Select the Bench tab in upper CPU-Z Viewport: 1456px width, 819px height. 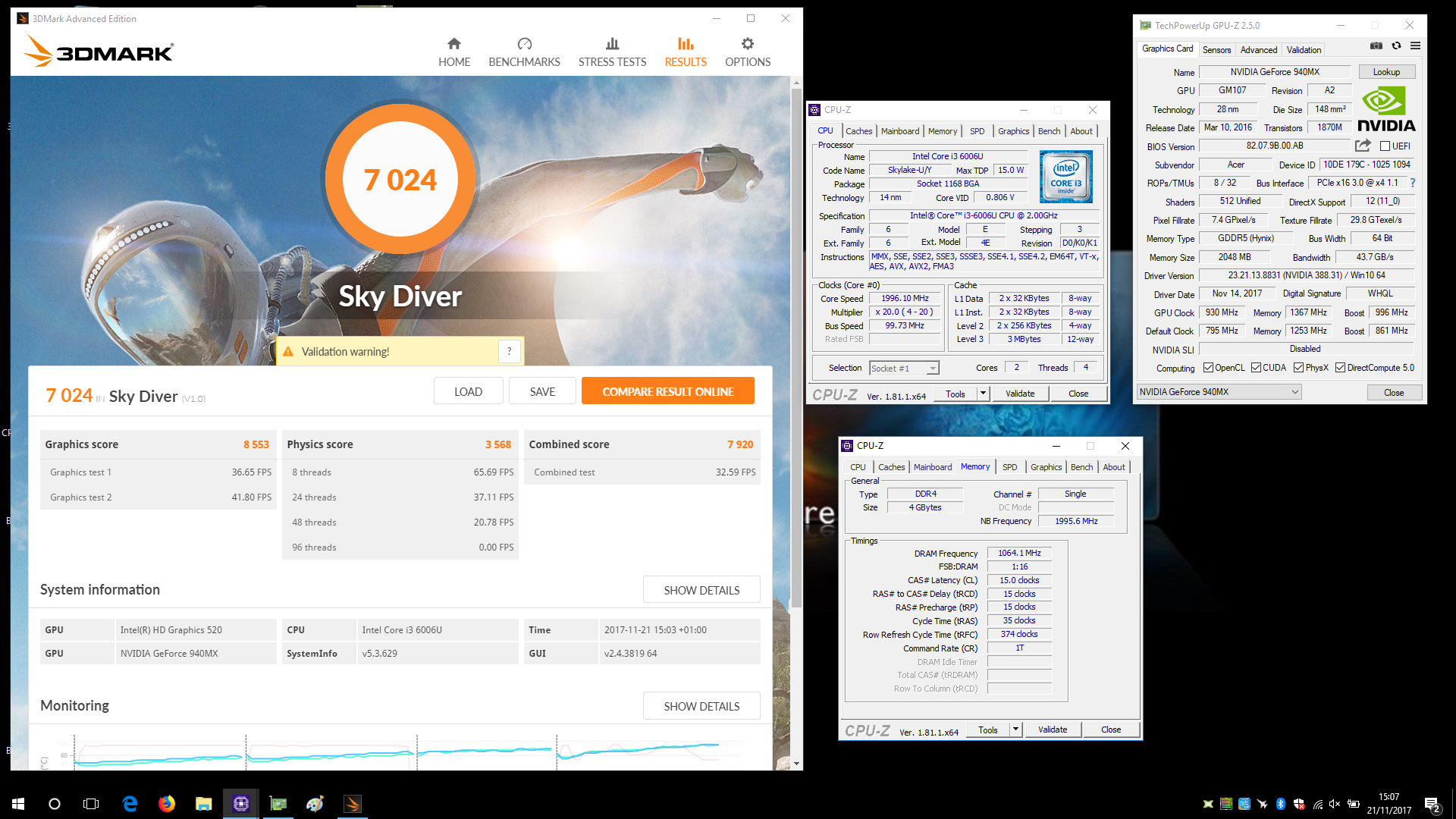pyautogui.click(x=1050, y=131)
